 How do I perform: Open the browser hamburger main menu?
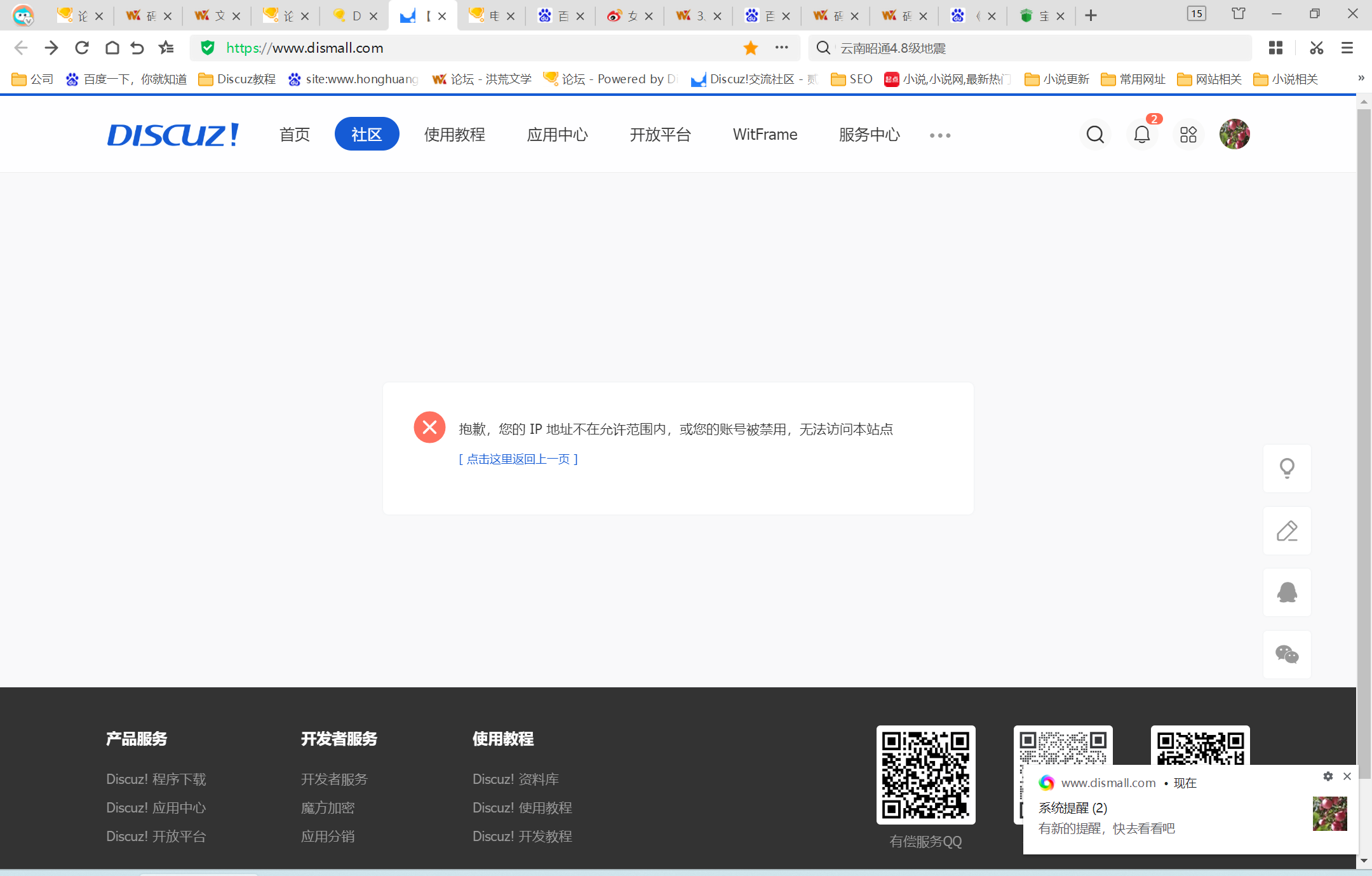point(1347,48)
